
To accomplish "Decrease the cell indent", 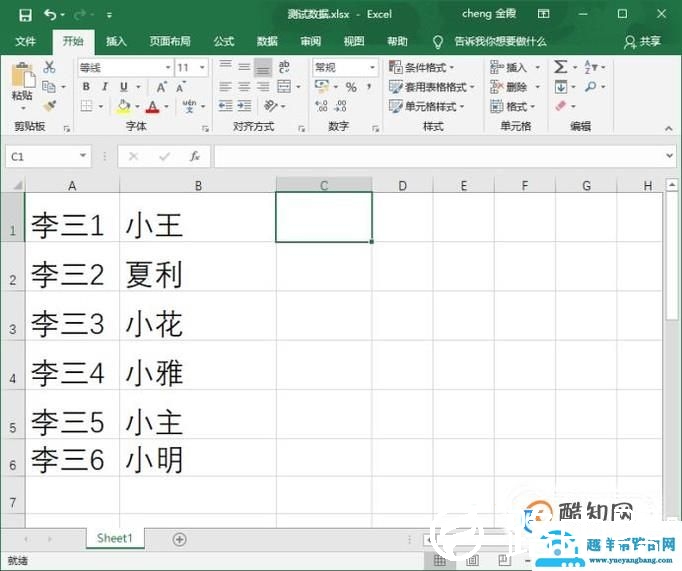I will pos(225,106).
